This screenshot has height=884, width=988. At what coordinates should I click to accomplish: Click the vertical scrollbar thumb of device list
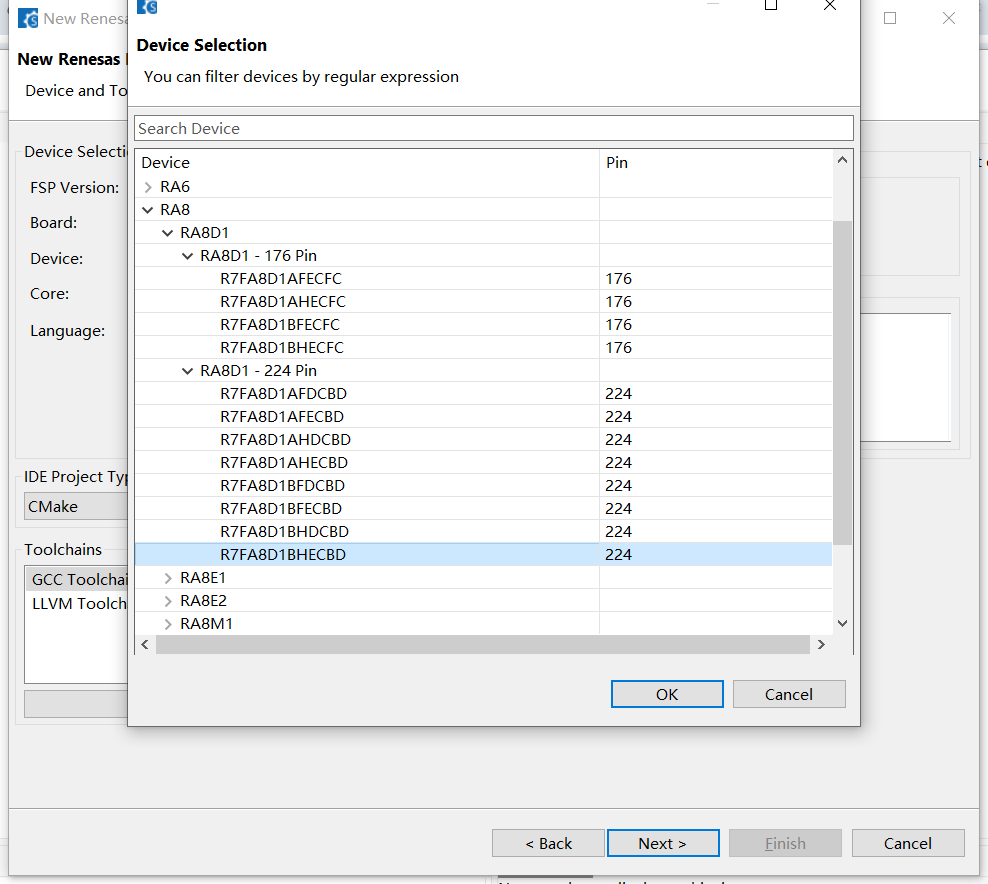842,382
